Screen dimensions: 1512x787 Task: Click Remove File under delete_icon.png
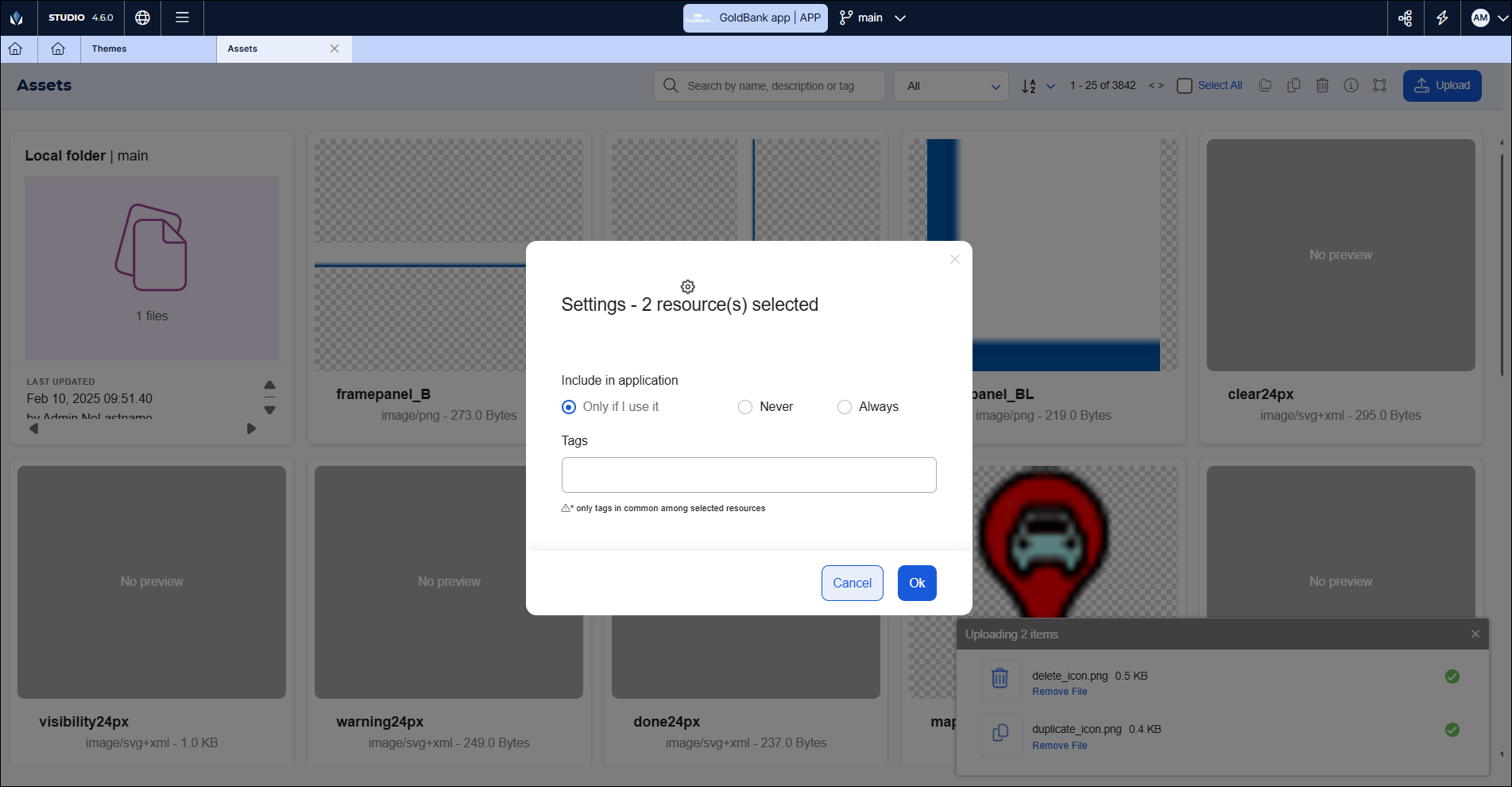point(1059,692)
